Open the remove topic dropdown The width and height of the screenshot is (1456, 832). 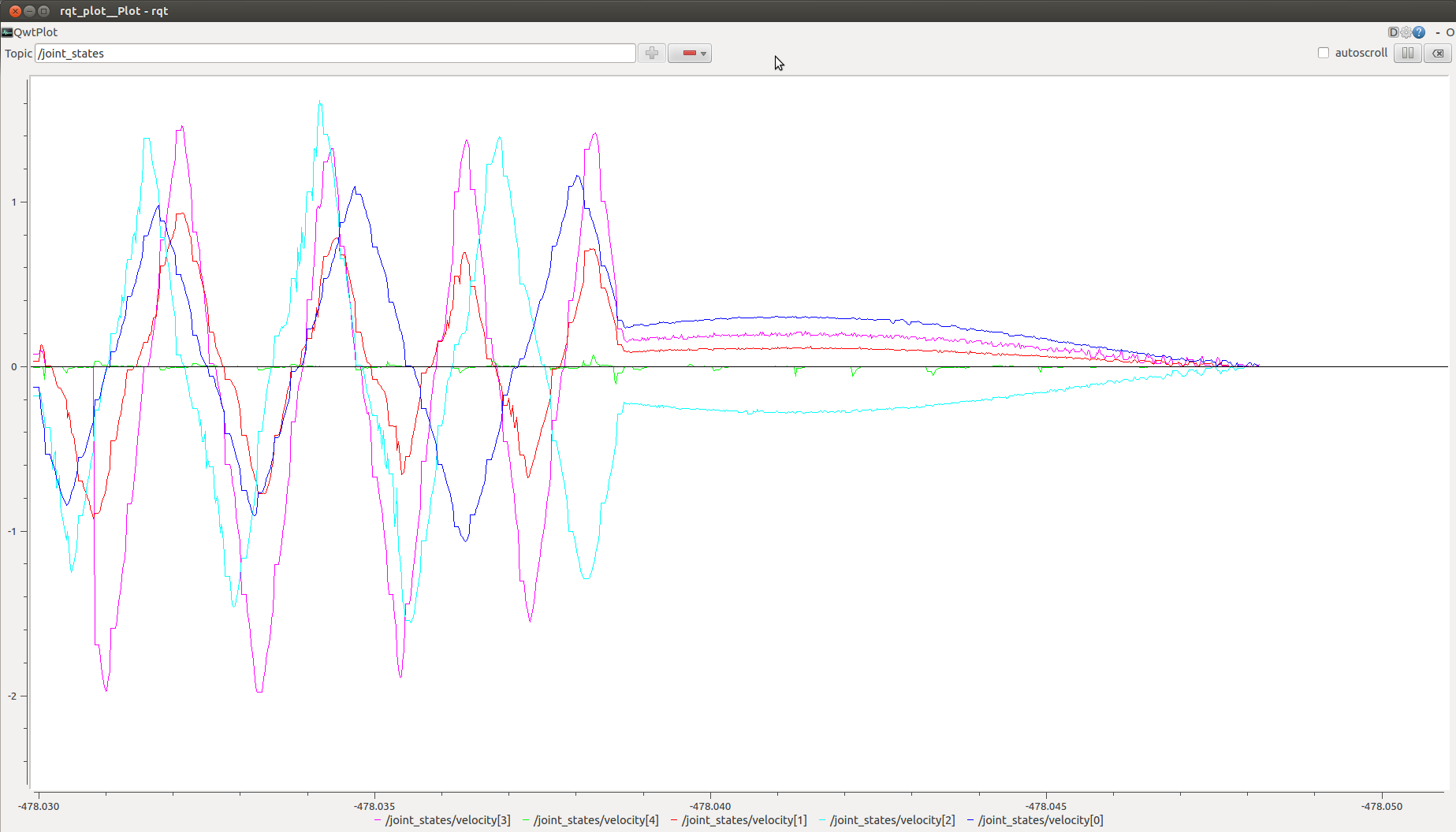690,53
